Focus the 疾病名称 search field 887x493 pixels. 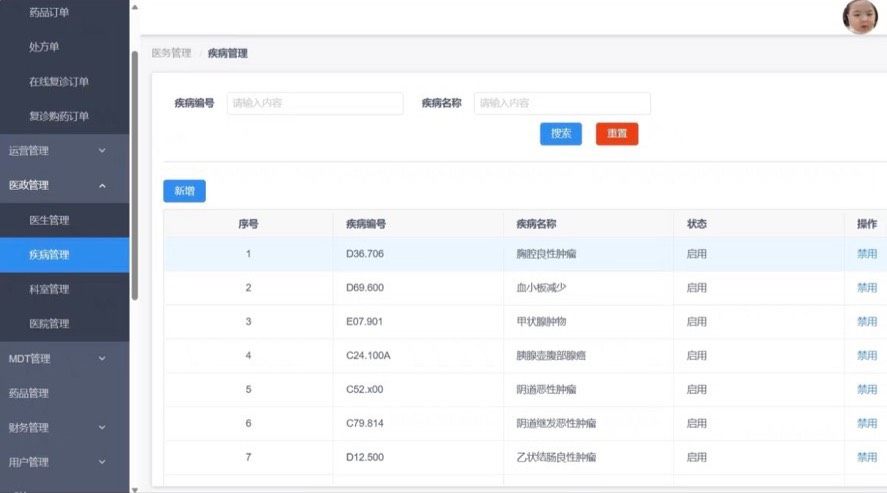562,103
